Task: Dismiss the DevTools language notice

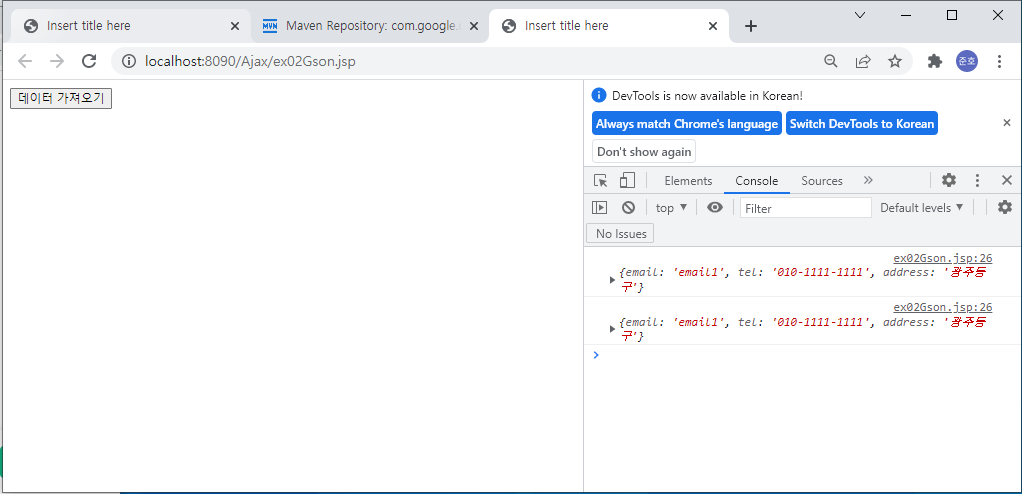Action: [x=1007, y=123]
